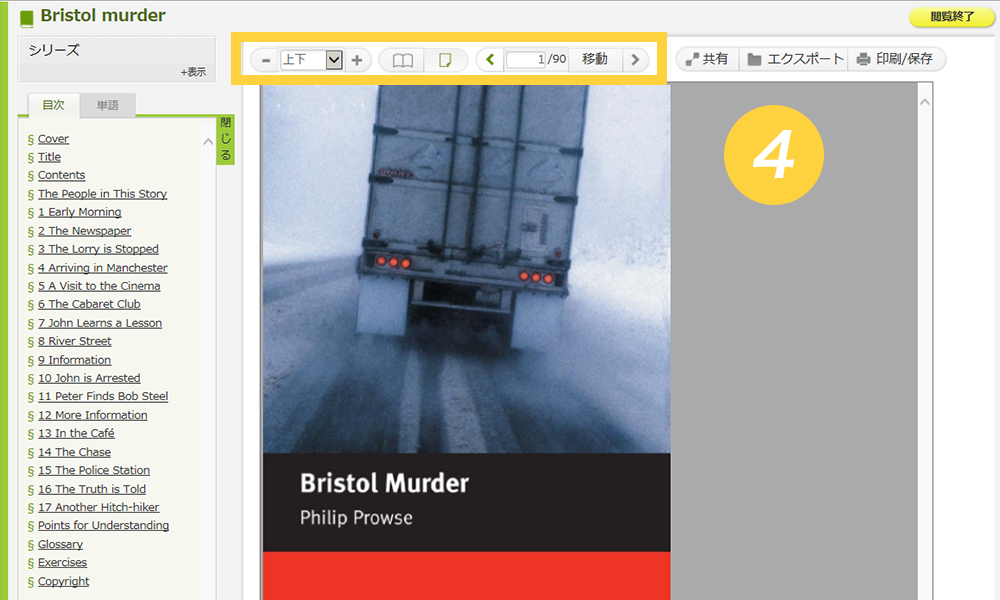The height and width of the screenshot is (600, 1000).
Task: Open the Glossary section
Action: click(61, 545)
